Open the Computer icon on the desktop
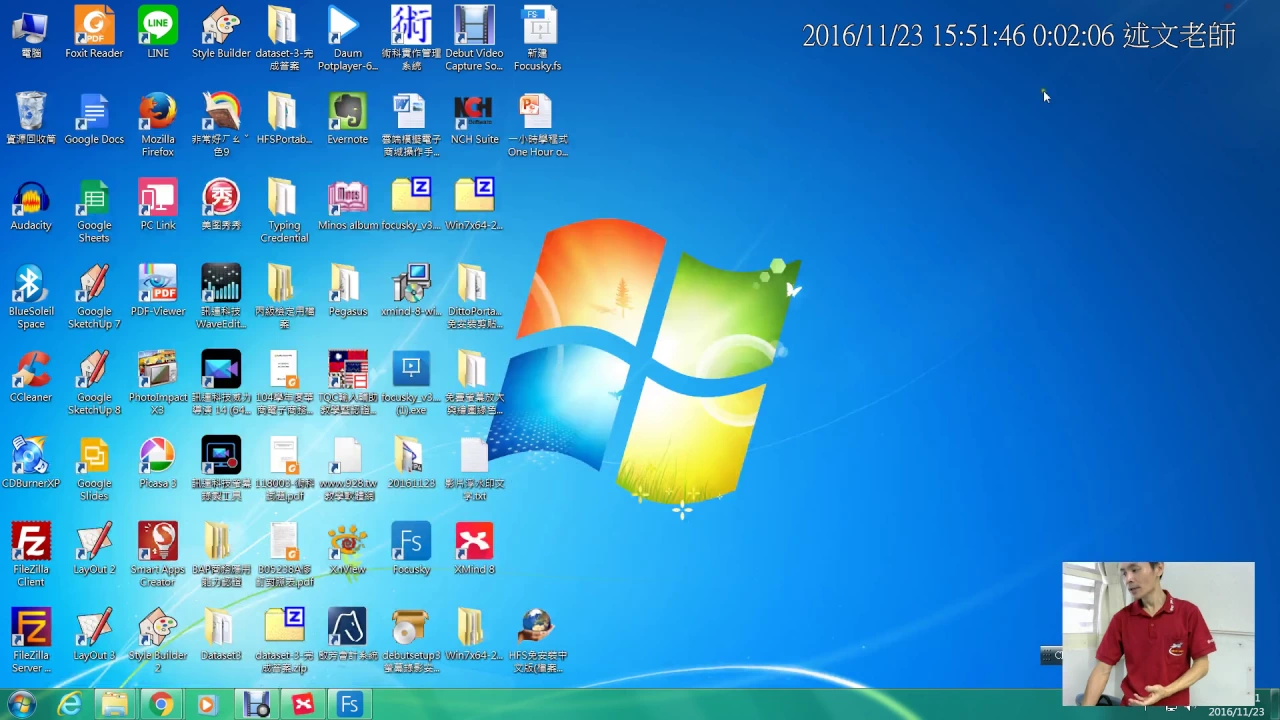Image resolution: width=1280 pixels, height=720 pixels. (31, 32)
